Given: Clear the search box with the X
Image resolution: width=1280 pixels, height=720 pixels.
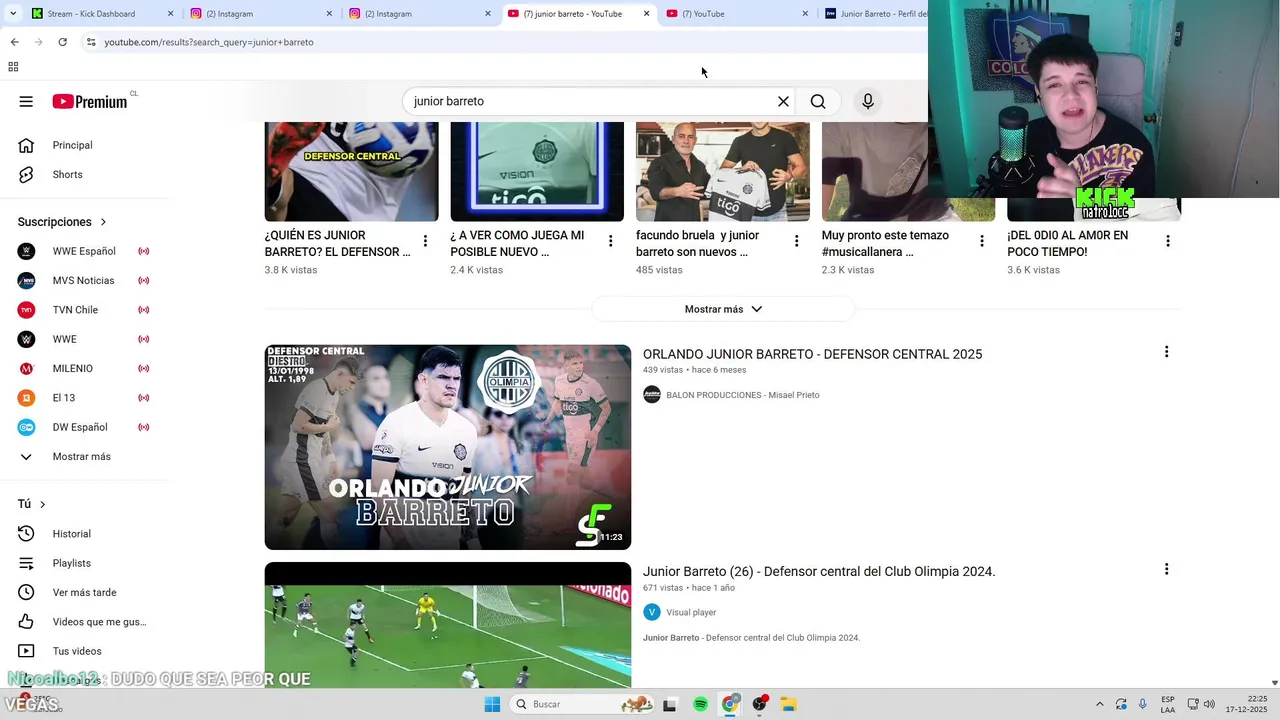Looking at the screenshot, I should [783, 101].
